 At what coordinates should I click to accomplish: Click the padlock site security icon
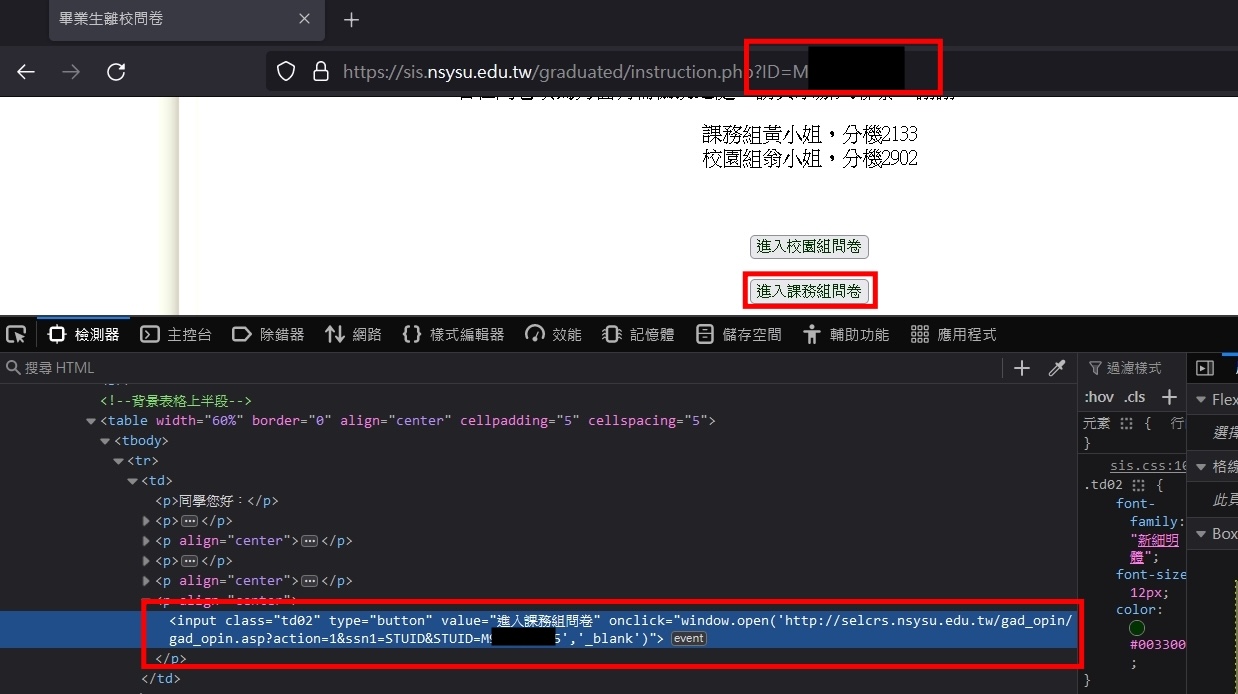click(320, 71)
